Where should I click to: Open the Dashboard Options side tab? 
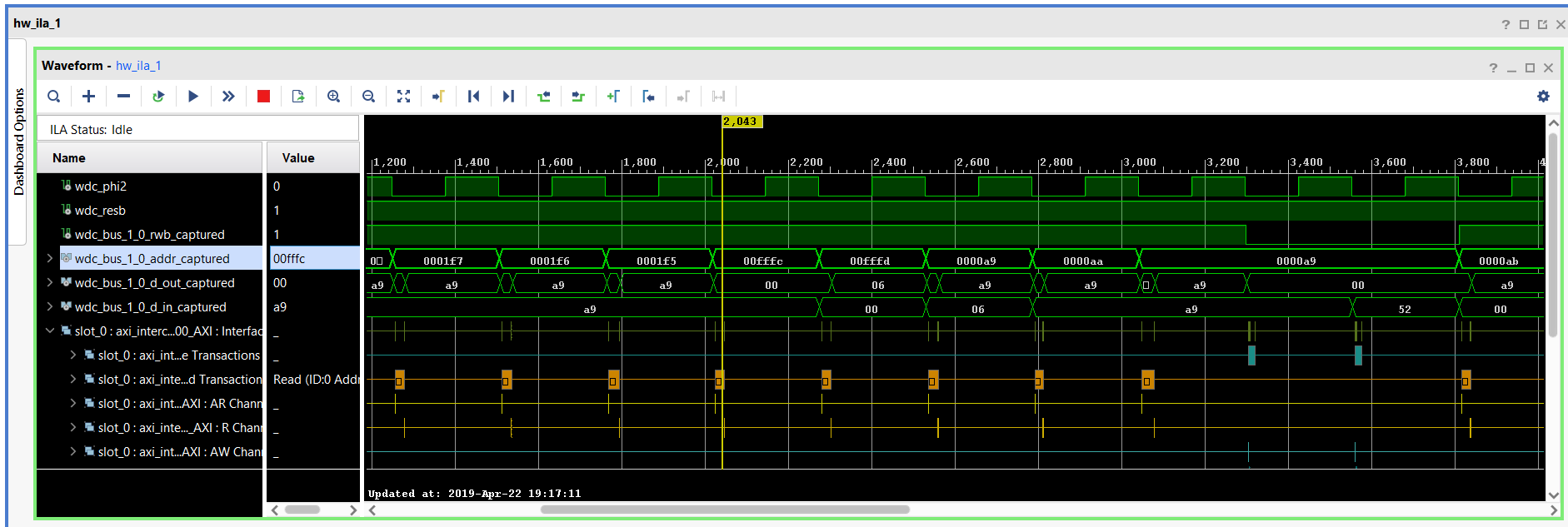point(18,142)
